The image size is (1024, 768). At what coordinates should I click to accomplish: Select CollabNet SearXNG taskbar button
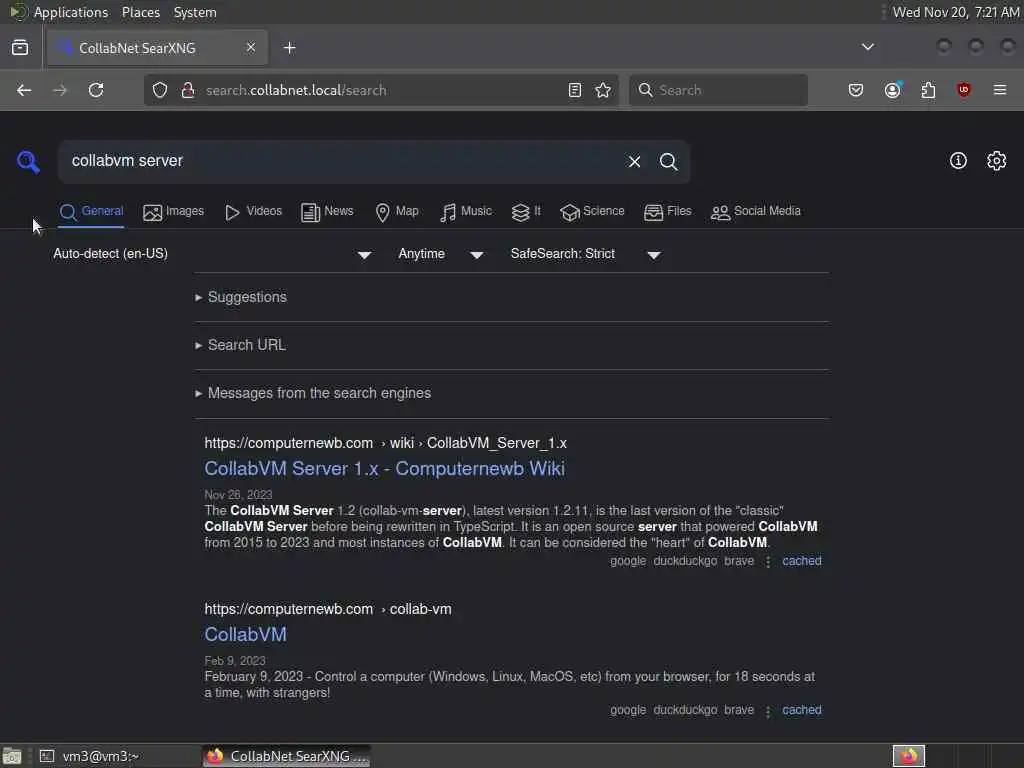[x=287, y=756]
